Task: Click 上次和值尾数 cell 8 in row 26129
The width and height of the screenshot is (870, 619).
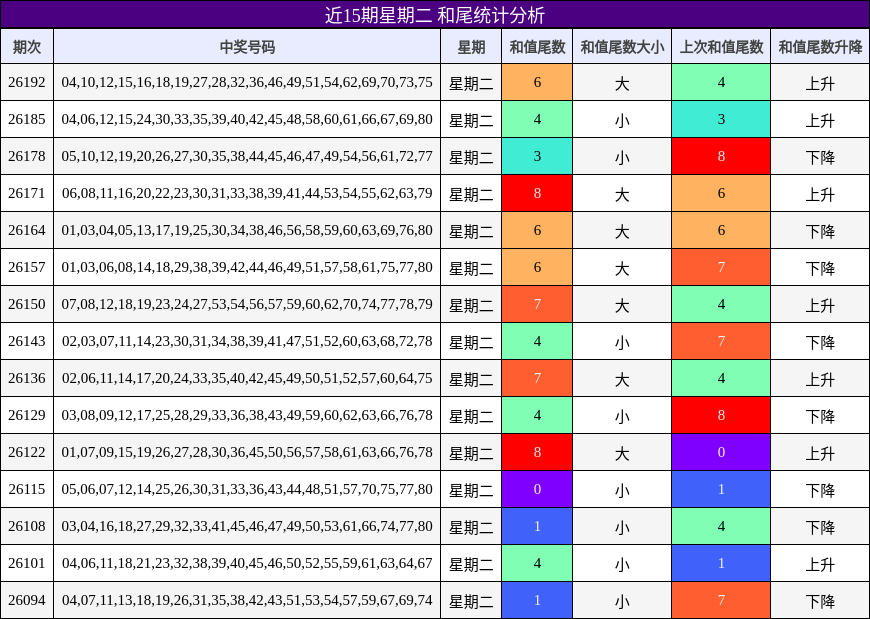Action: pos(721,415)
